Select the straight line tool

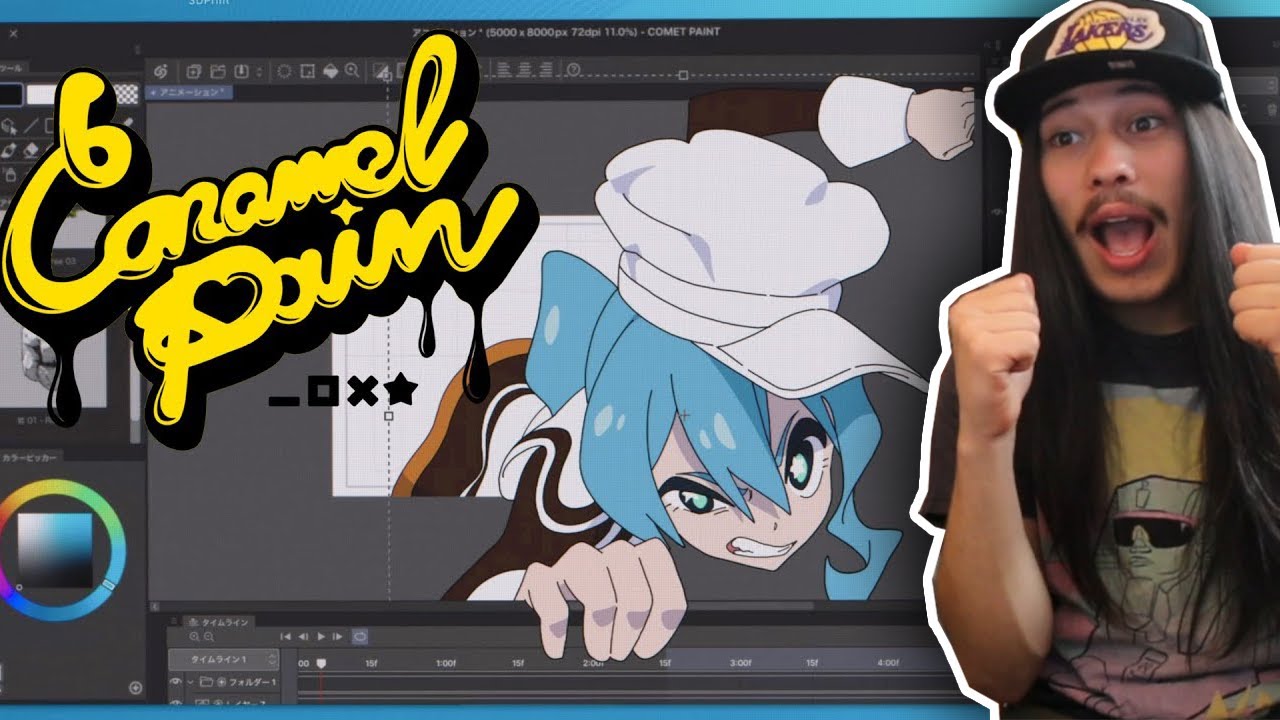tap(31, 126)
